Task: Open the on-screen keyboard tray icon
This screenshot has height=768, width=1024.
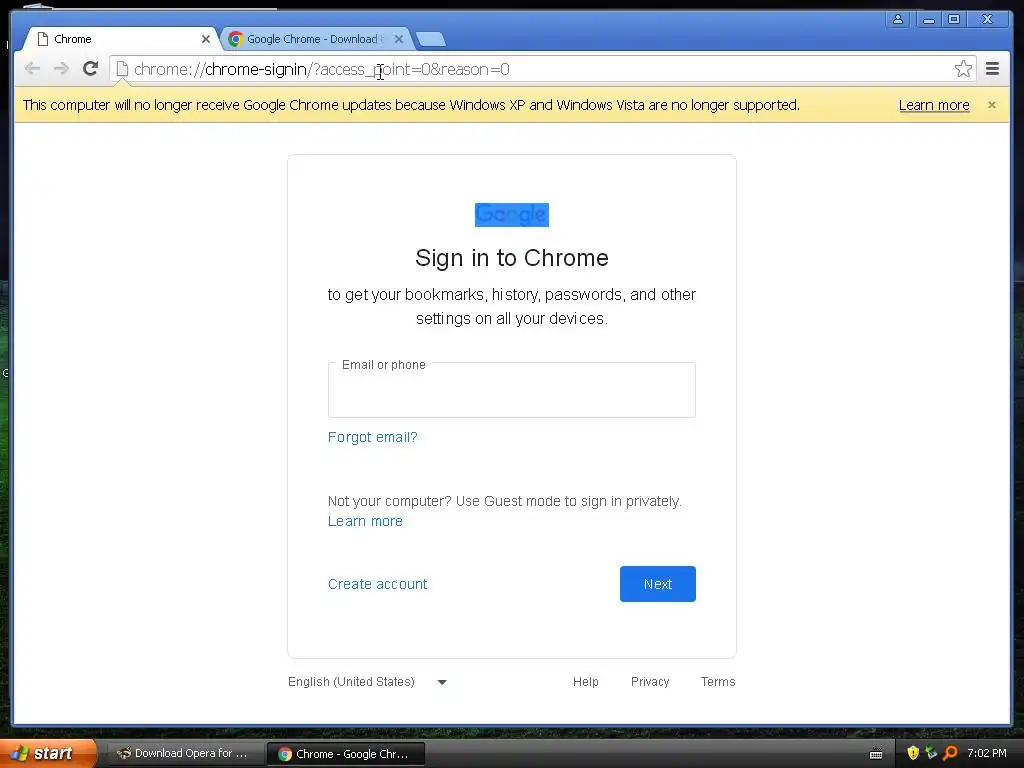Action: [876, 754]
